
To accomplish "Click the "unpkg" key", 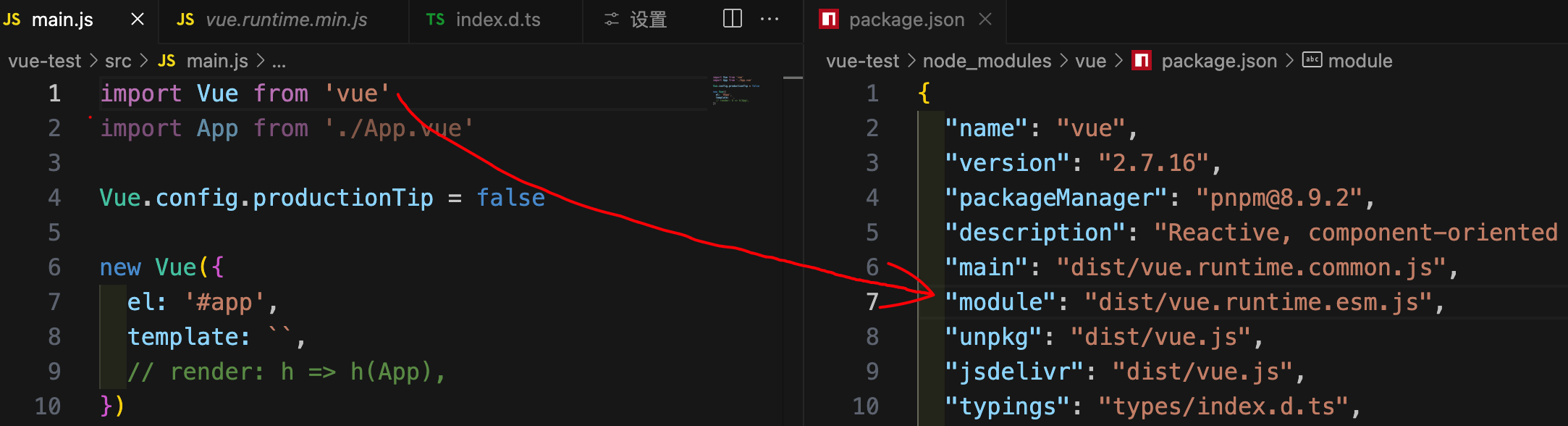I will (x=993, y=337).
